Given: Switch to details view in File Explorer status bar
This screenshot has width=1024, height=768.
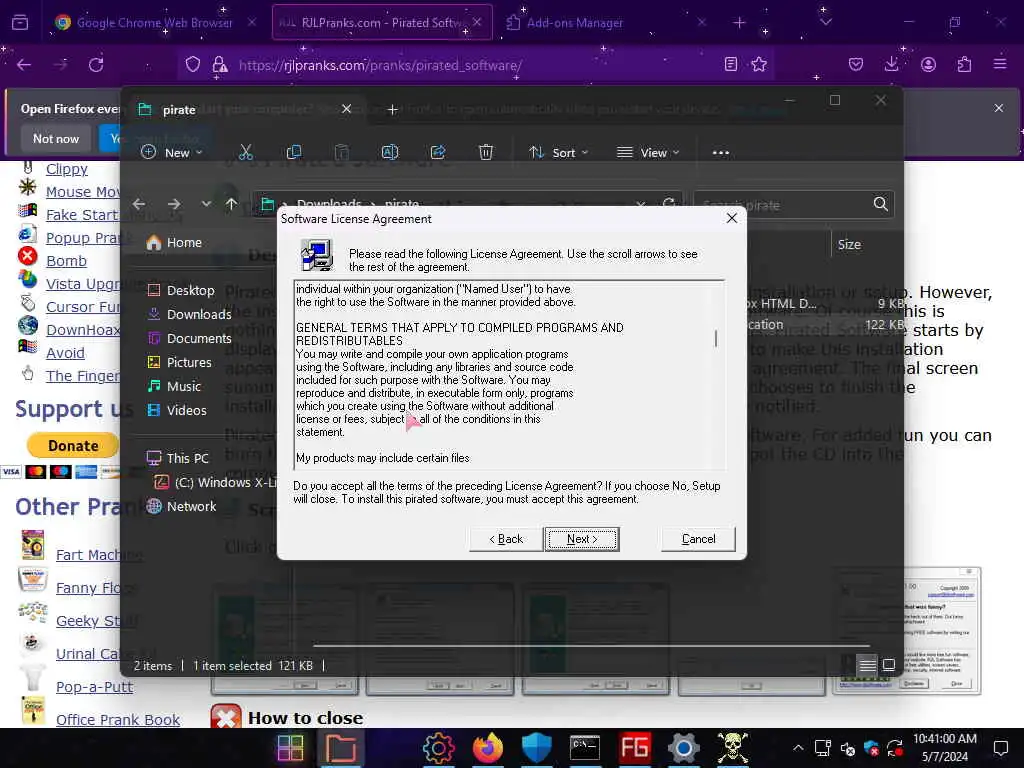Looking at the screenshot, I should tap(867, 665).
